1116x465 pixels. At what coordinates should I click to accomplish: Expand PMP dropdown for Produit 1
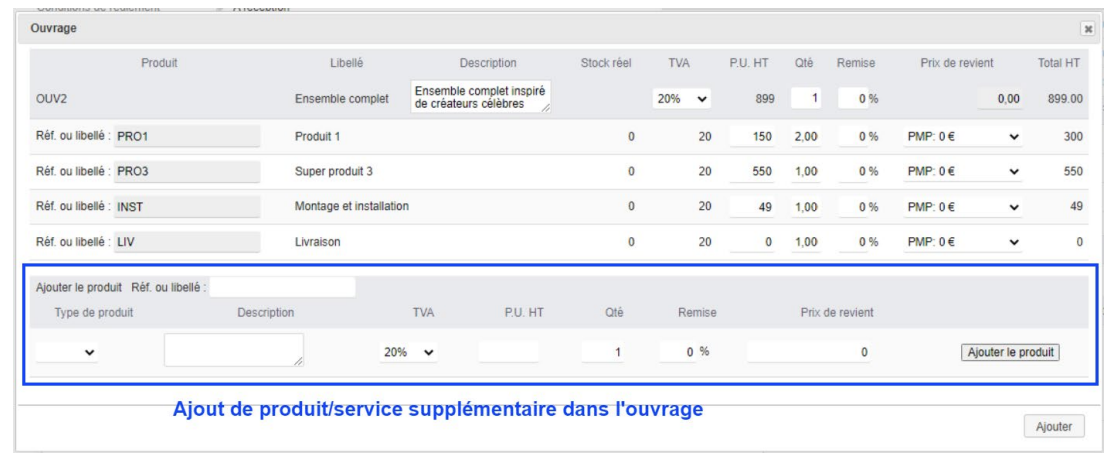964,137
